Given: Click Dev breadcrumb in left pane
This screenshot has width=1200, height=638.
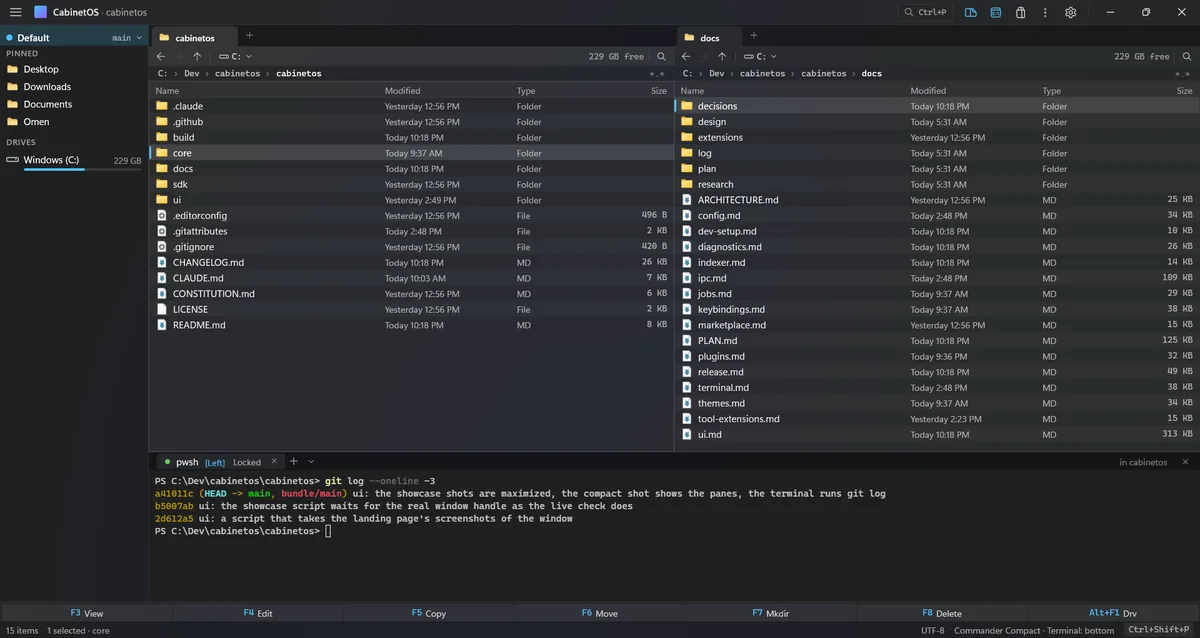Looking at the screenshot, I should (192, 73).
